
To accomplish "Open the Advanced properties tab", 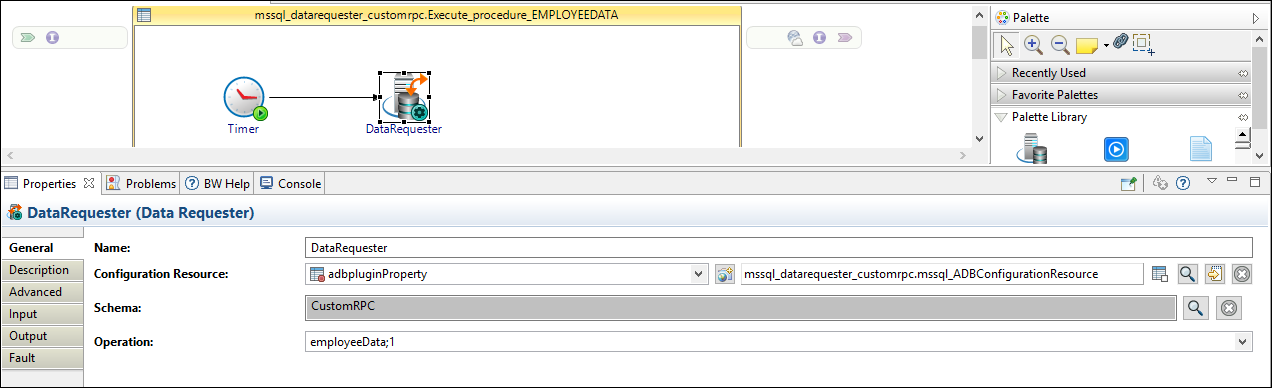I will (35, 292).
